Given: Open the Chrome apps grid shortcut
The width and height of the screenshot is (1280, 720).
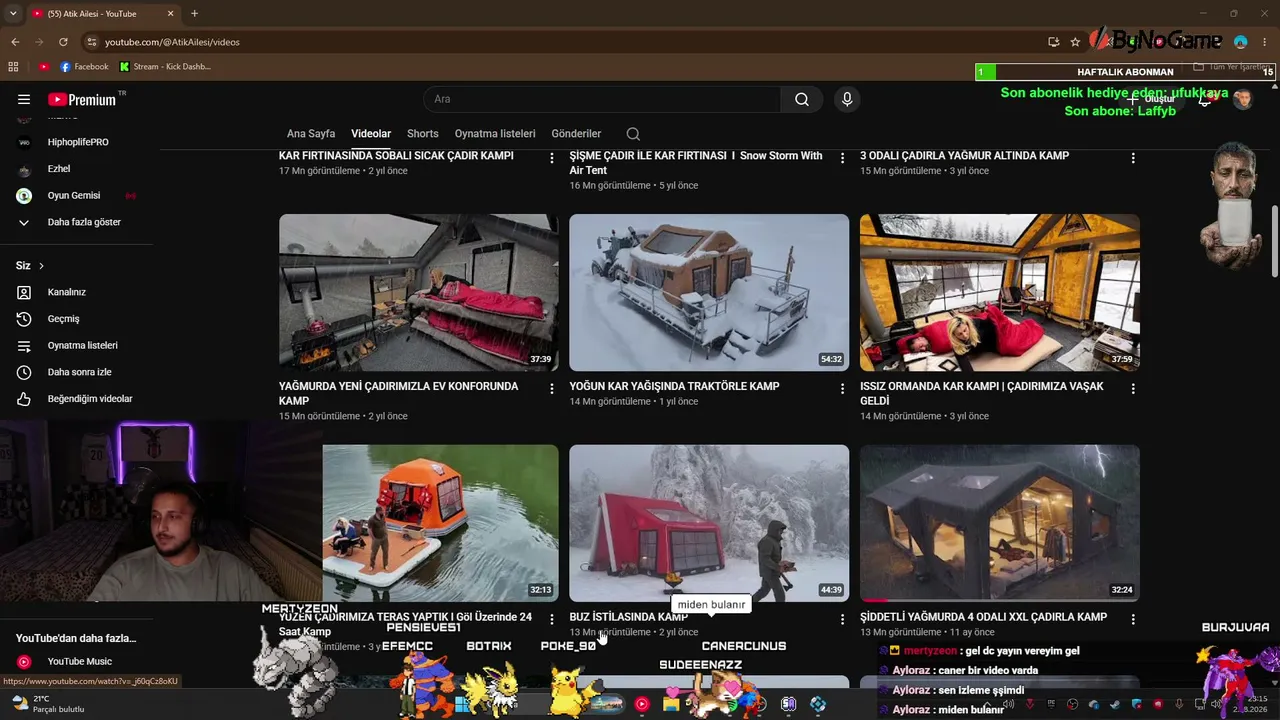Looking at the screenshot, I should point(13,67).
